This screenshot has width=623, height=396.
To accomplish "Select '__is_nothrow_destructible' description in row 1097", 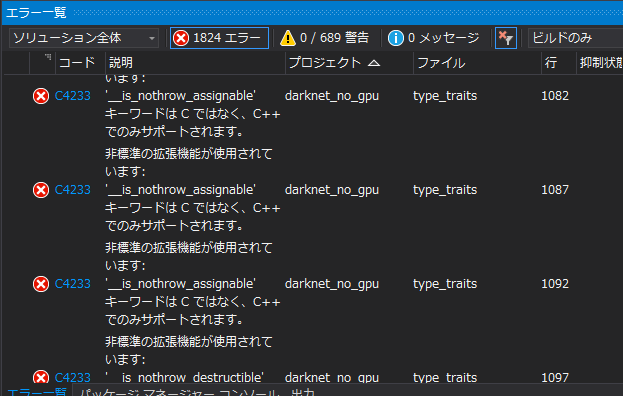I will (x=184, y=377).
